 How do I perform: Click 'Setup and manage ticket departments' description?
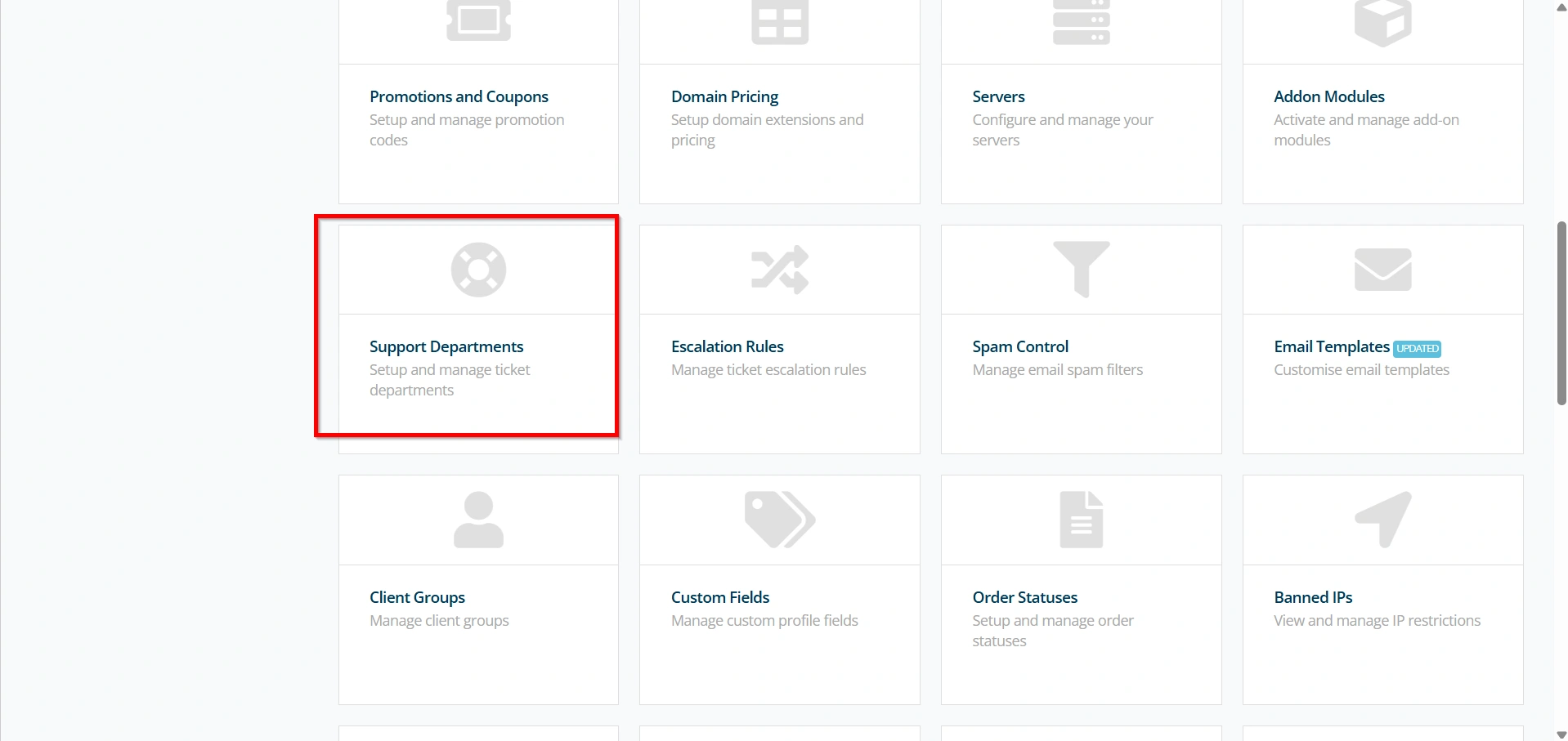tap(450, 380)
